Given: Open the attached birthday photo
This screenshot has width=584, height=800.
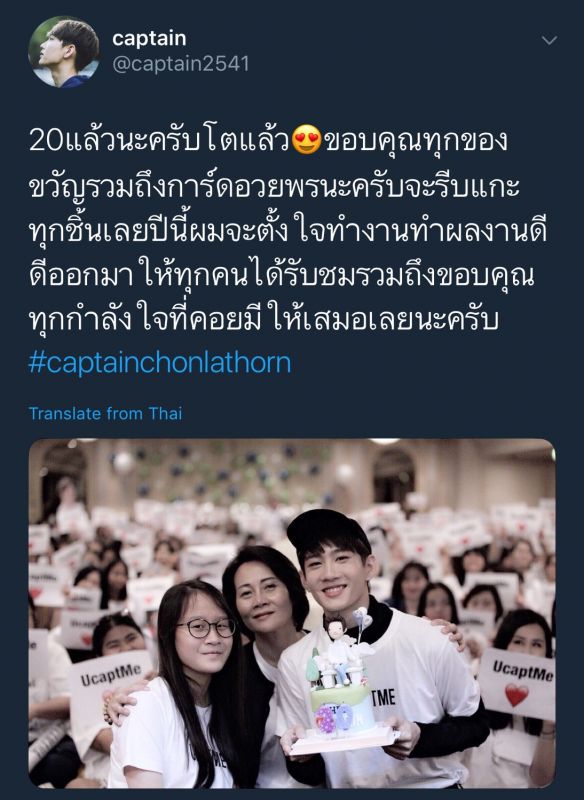Looking at the screenshot, I should (x=292, y=613).
